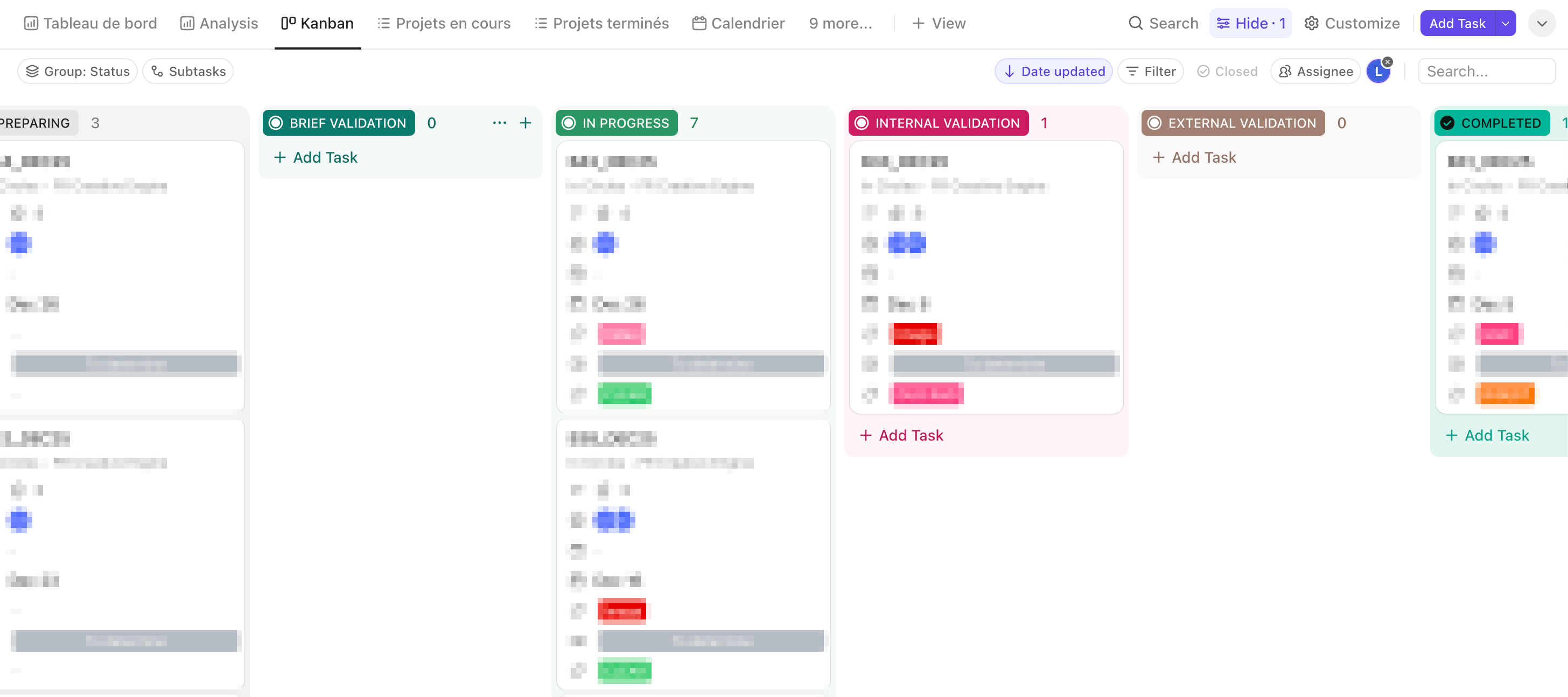The height and width of the screenshot is (697, 1568).
Task: Expand the Add Task dropdown arrow
Action: click(1504, 23)
